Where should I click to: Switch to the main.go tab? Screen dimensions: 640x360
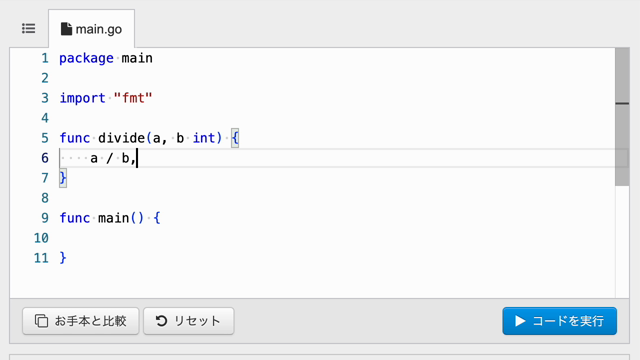(91, 29)
